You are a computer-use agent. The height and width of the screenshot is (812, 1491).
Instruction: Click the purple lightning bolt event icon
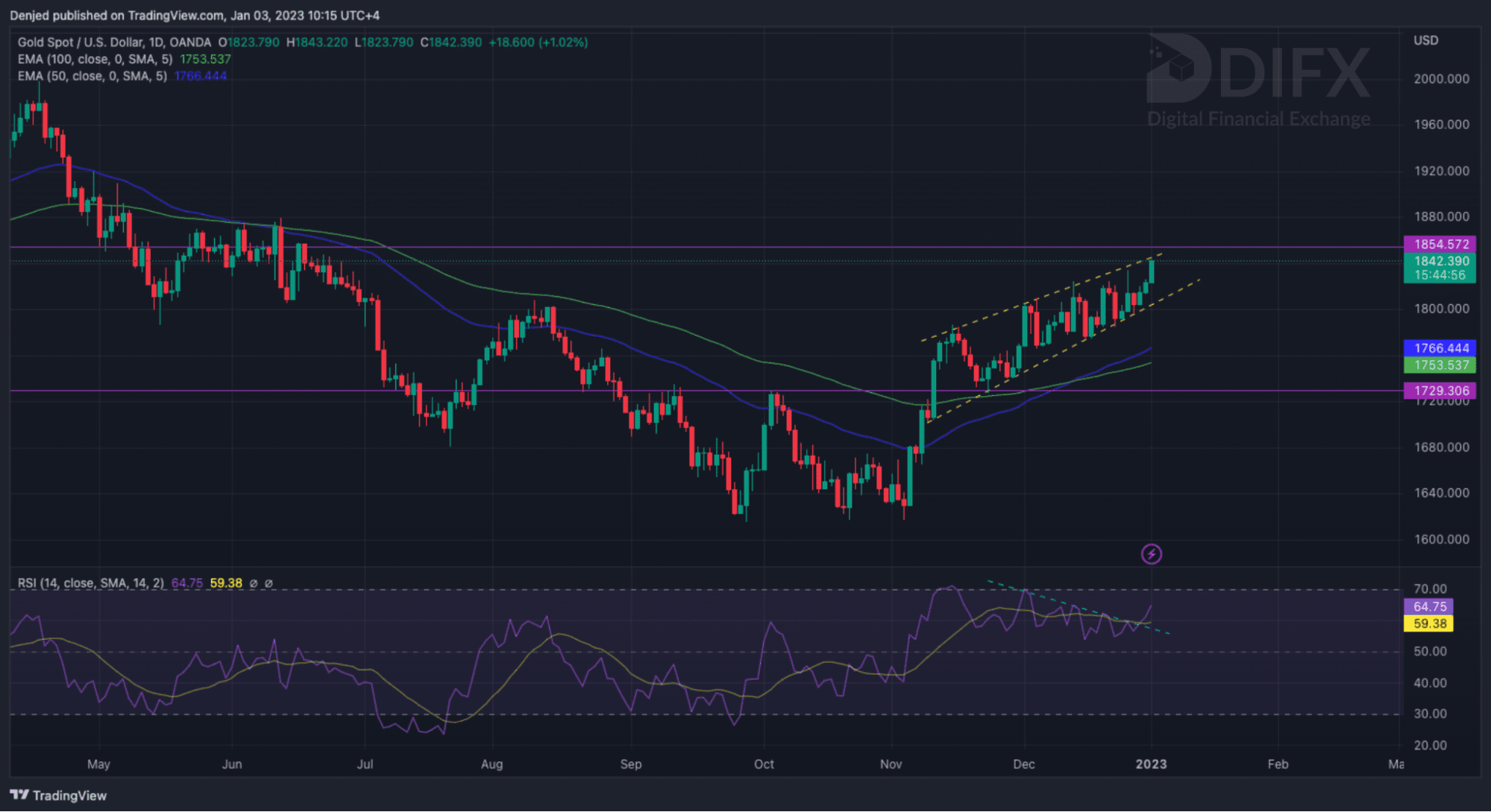coord(1151,554)
